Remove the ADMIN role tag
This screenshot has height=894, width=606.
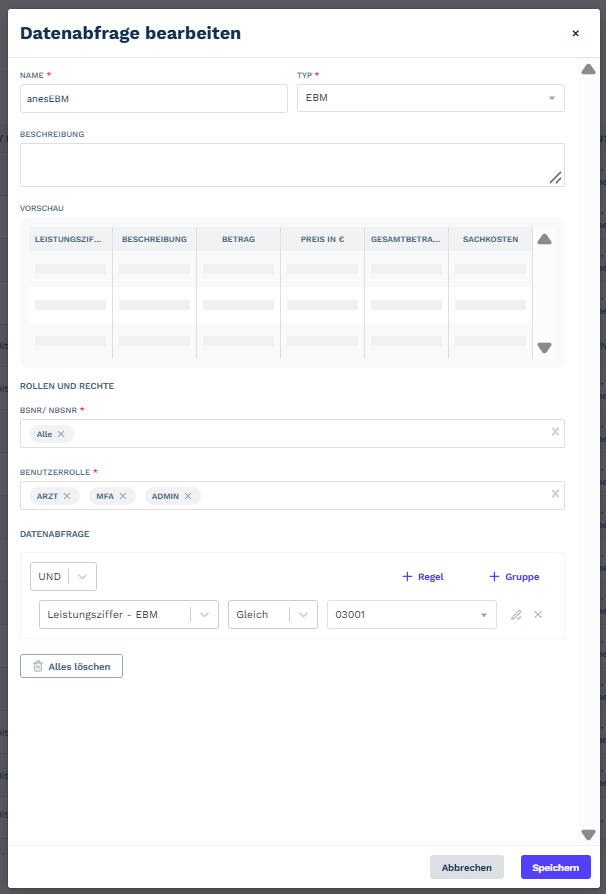(188, 496)
